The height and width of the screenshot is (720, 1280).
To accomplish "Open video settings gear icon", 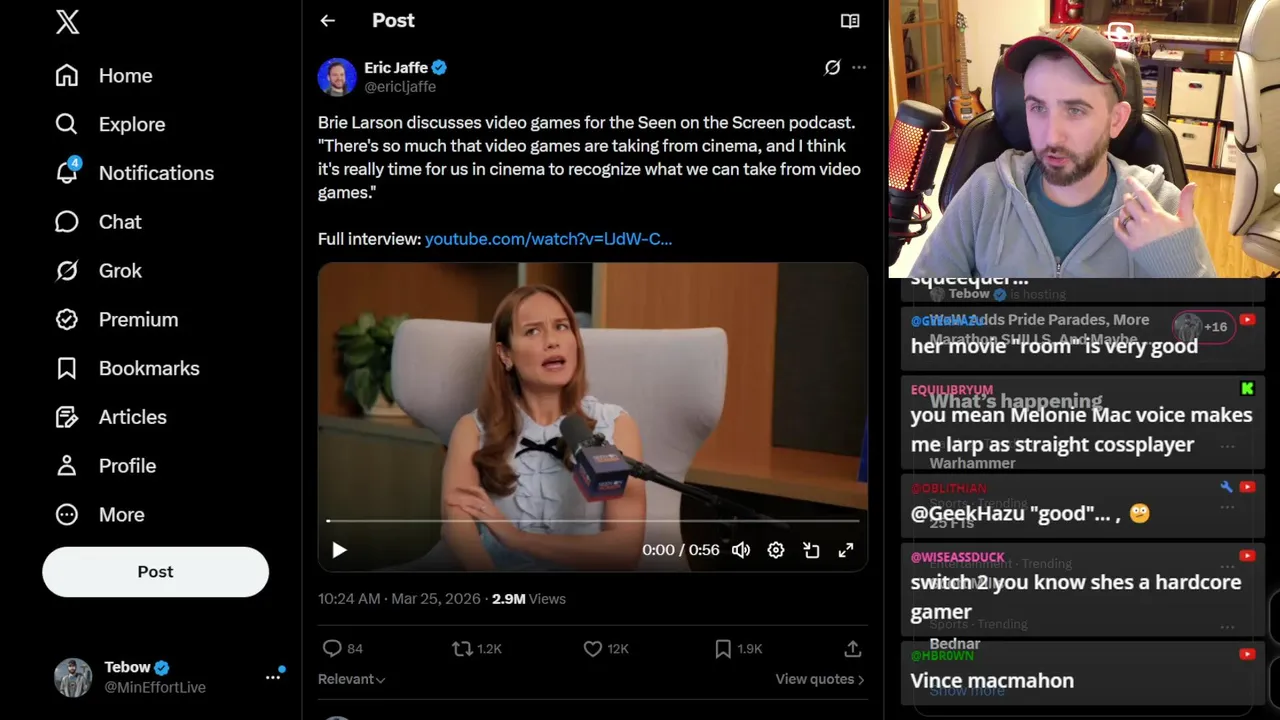I will point(776,550).
